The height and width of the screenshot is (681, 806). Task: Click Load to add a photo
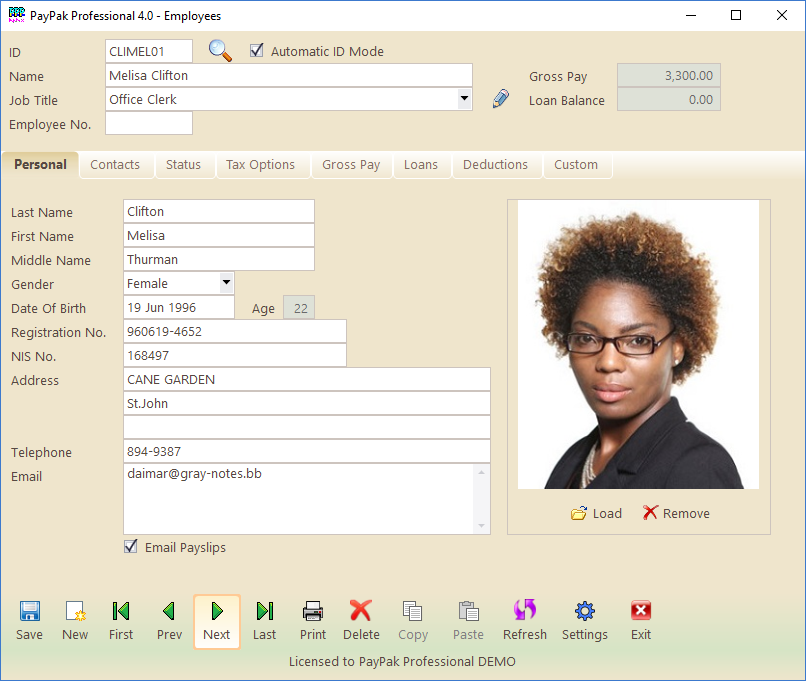point(596,513)
